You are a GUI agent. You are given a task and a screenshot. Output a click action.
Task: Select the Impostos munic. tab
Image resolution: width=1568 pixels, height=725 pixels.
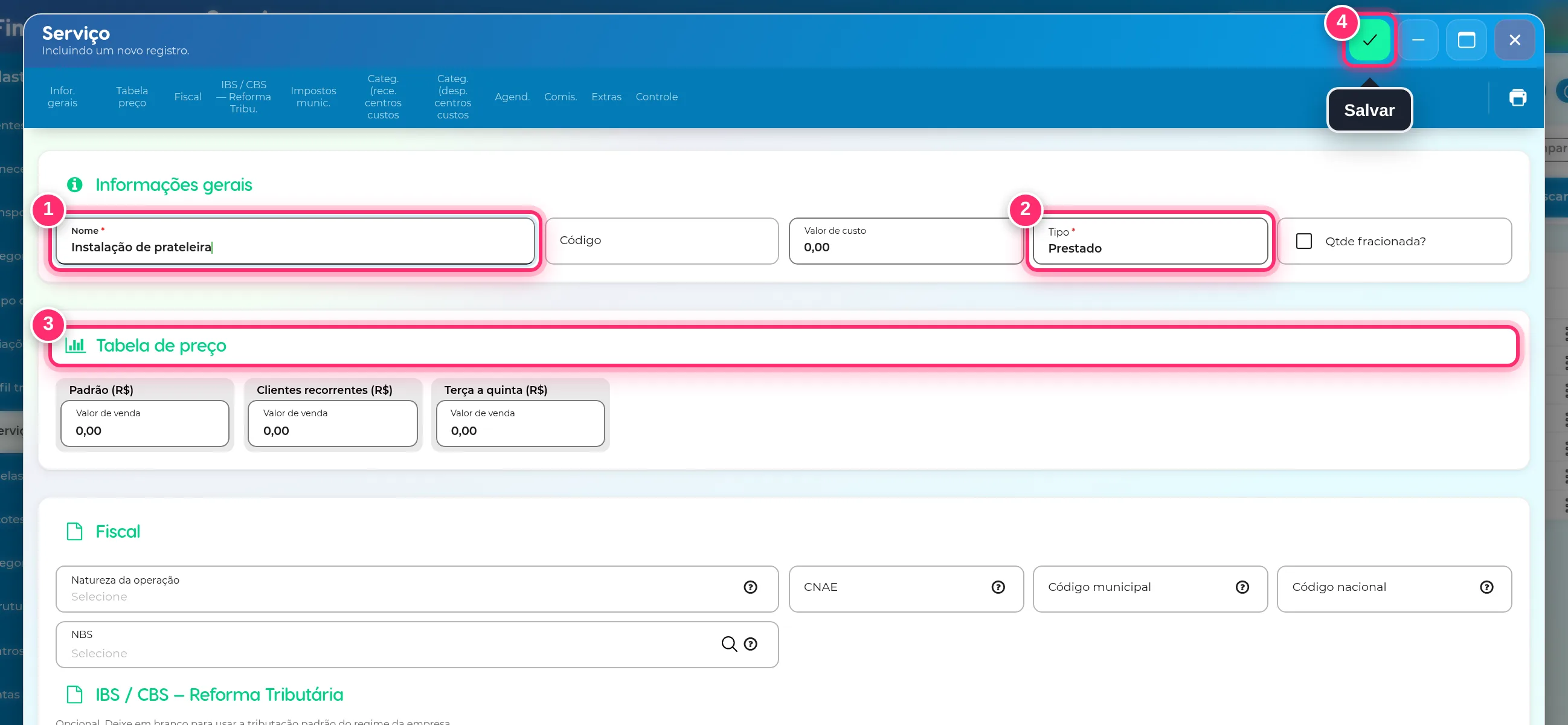coord(313,97)
